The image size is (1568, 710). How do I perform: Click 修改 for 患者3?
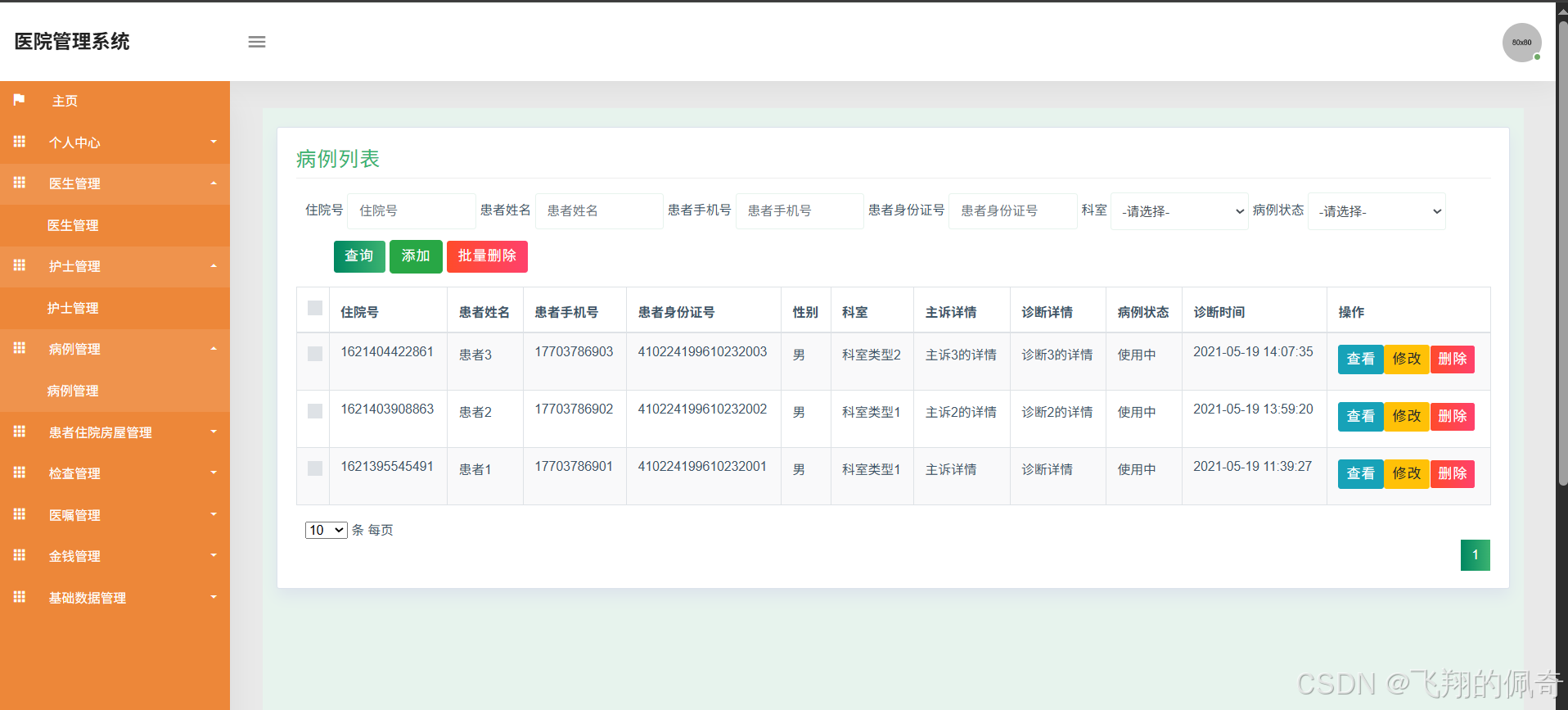(x=1407, y=359)
